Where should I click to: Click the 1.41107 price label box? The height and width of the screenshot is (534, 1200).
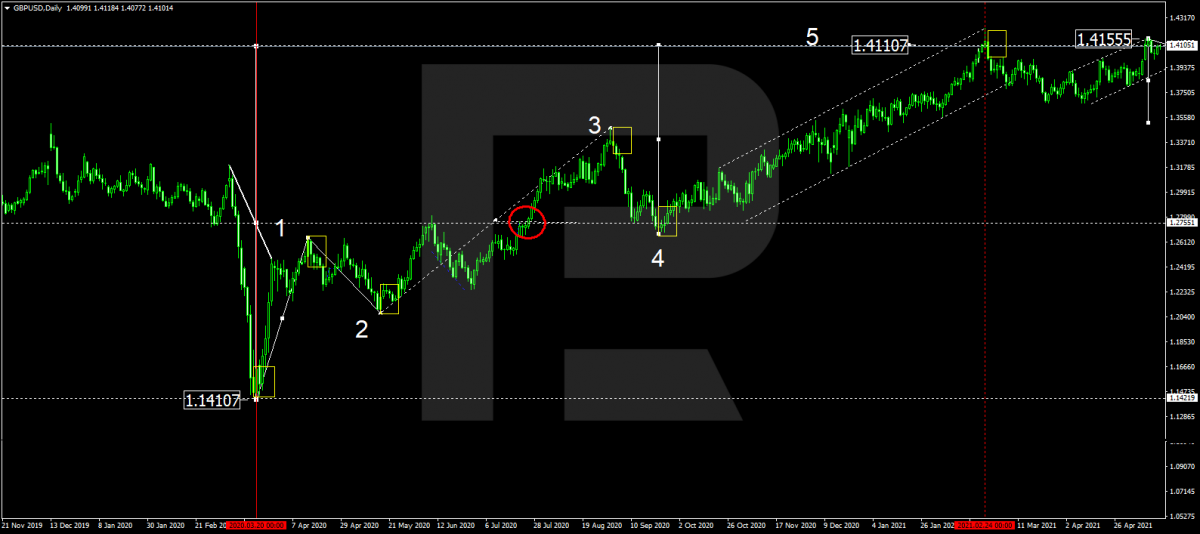click(880, 45)
